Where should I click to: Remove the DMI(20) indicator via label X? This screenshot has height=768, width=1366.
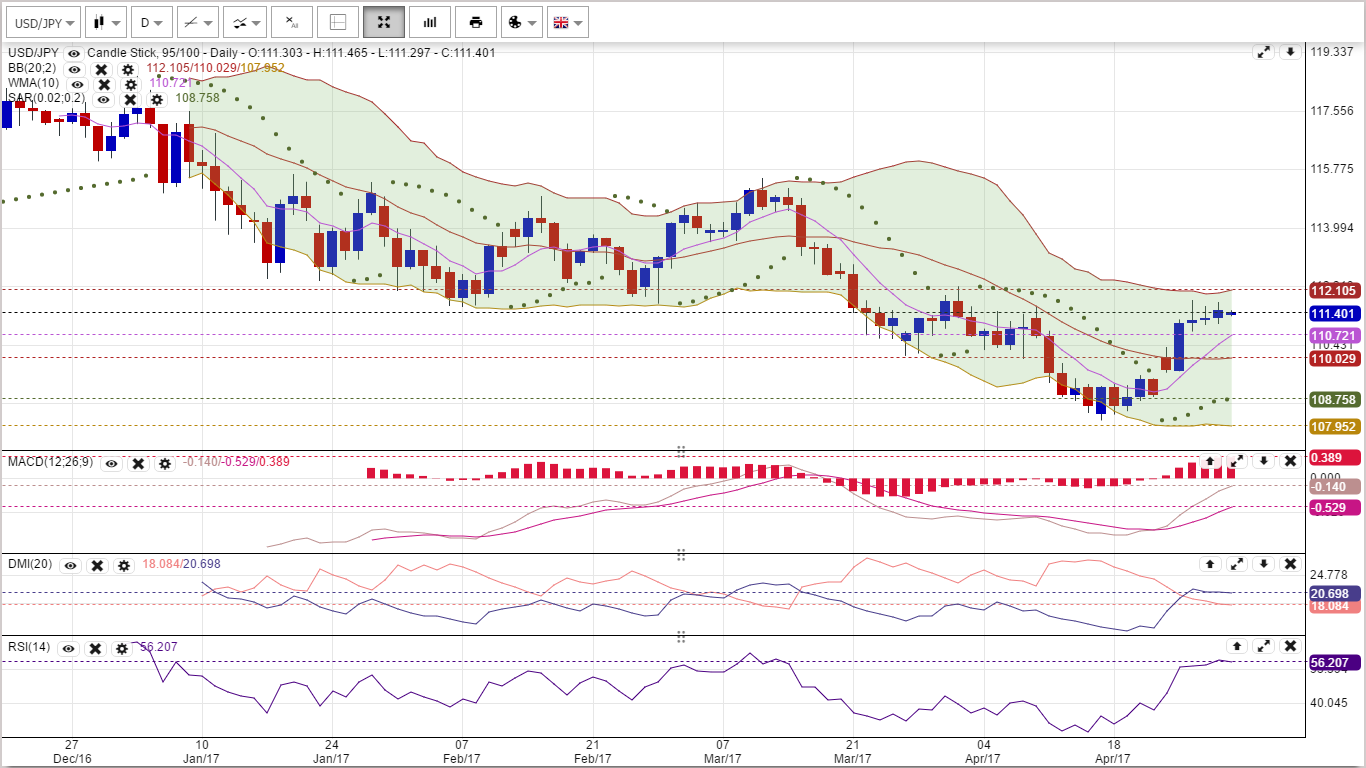pos(97,565)
